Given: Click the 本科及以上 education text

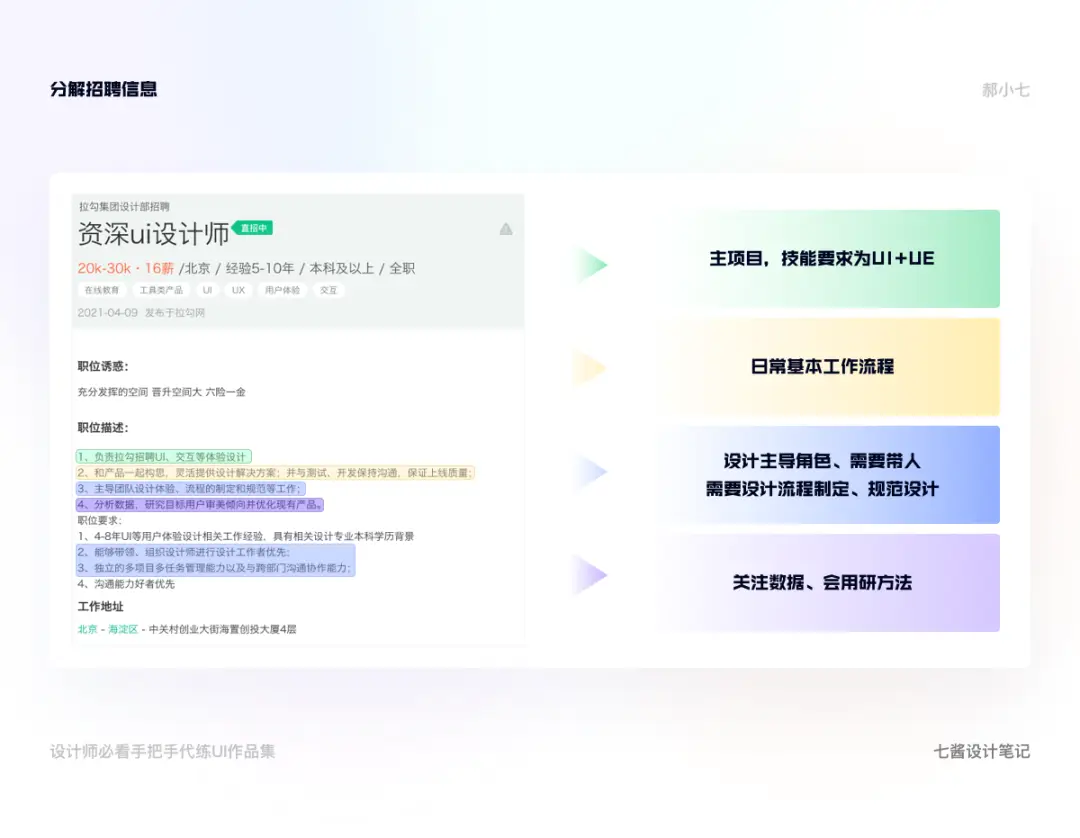Looking at the screenshot, I should [x=342, y=269].
